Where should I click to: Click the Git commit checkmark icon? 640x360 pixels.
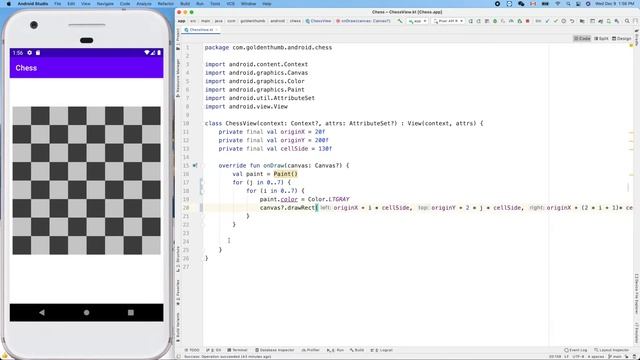click(555, 21)
